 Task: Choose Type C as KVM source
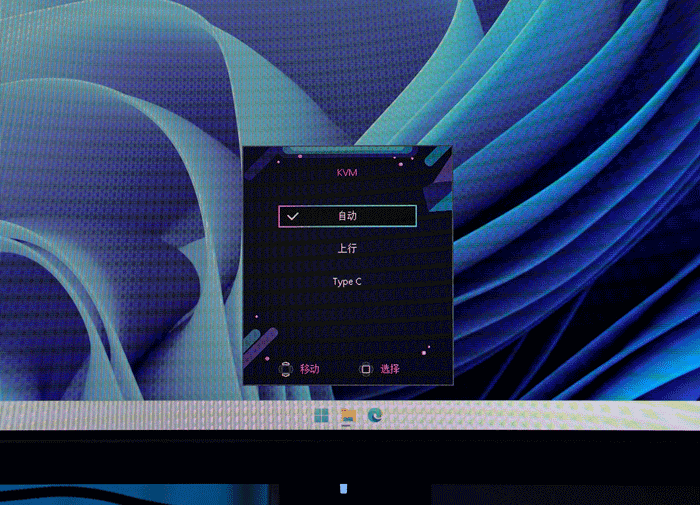[347, 282]
